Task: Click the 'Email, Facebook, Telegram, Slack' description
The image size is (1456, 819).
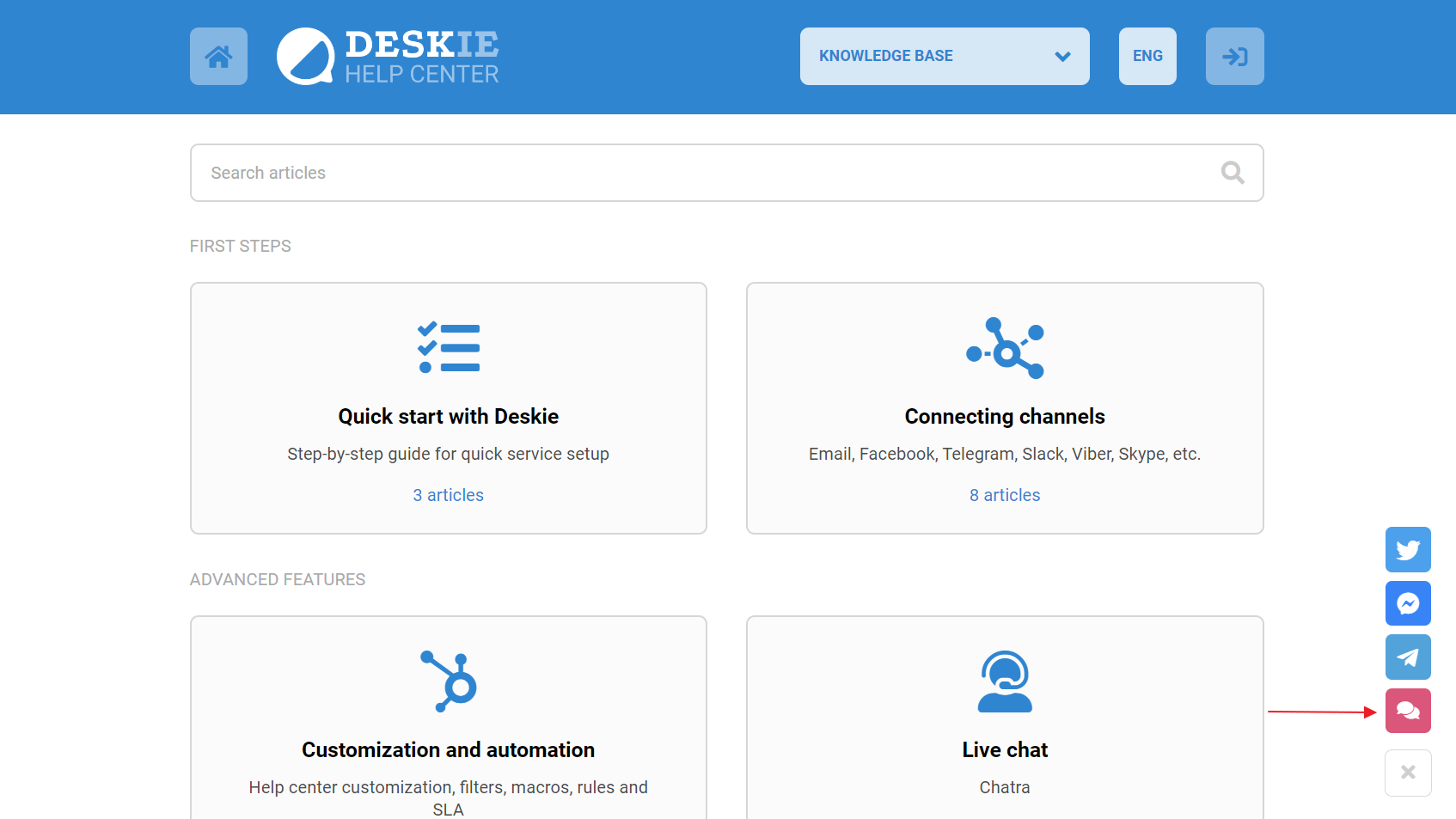Action: click(x=1005, y=454)
